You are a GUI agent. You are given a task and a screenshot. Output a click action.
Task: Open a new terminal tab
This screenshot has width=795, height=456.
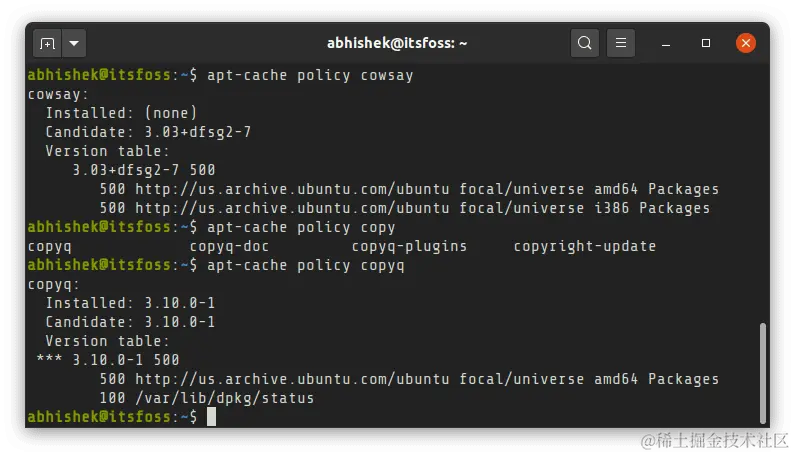[x=47, y=44]
